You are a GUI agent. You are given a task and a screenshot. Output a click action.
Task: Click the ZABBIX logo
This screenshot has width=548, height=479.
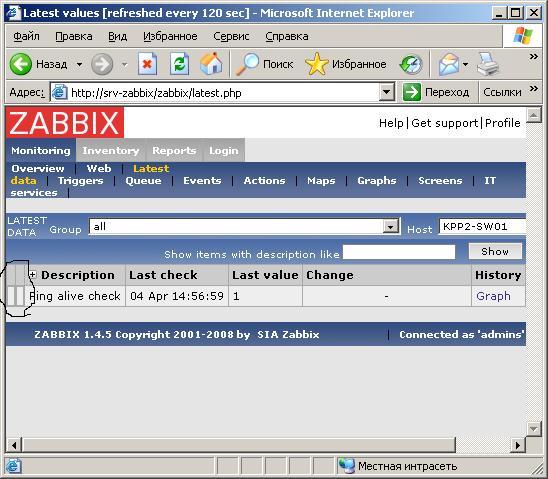point(65,122)
